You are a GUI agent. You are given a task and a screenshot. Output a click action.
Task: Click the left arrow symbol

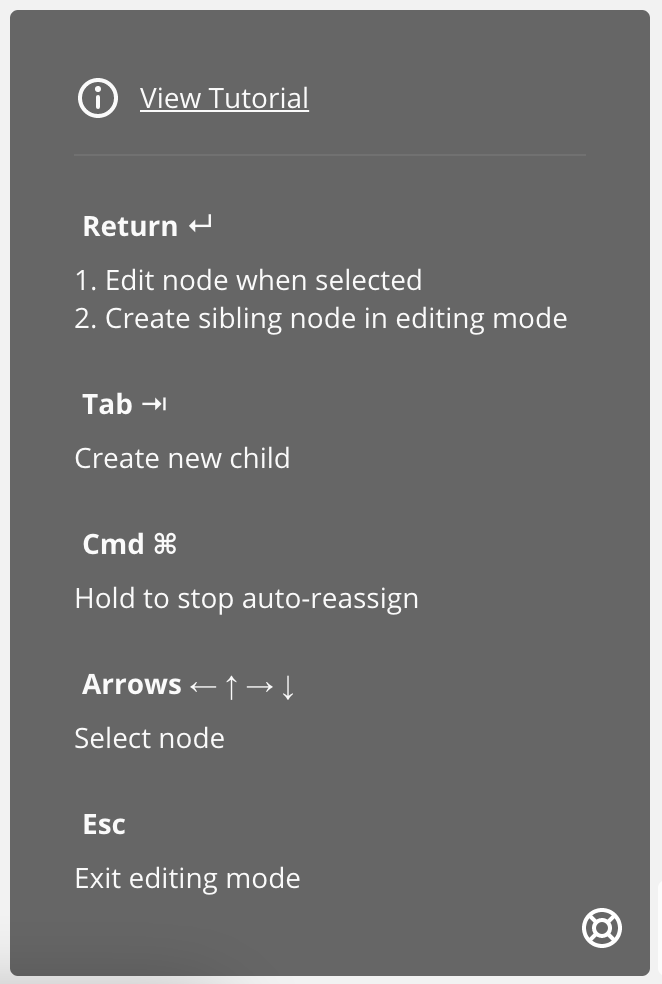[202, 686]
